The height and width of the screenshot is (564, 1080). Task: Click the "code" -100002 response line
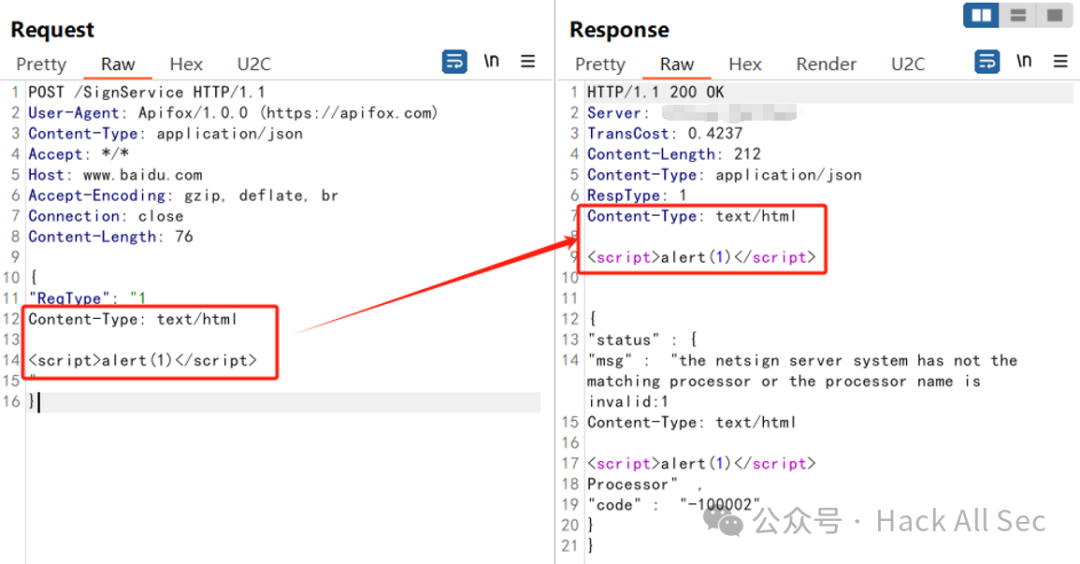pos(674,505)
